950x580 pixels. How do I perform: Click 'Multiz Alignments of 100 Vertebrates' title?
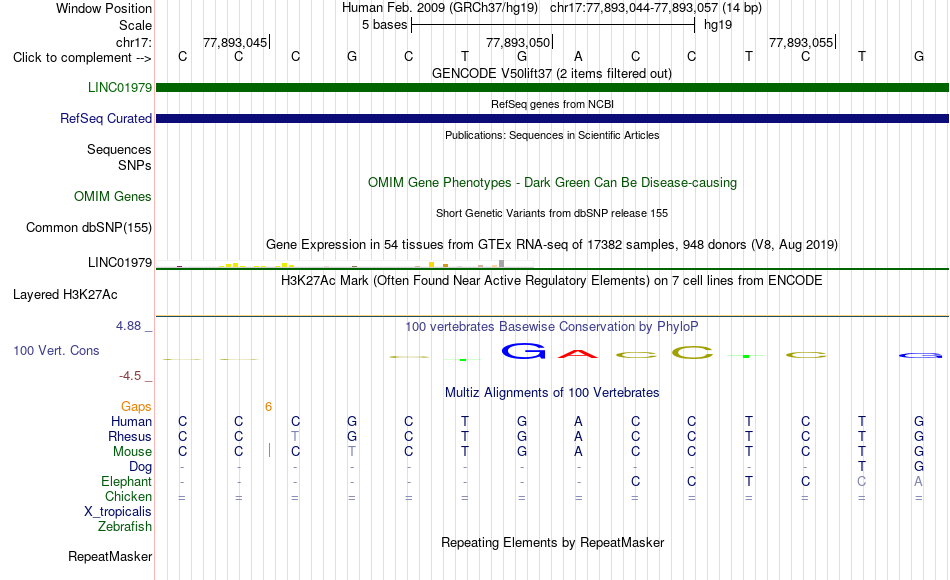click(x=552, y=393)
